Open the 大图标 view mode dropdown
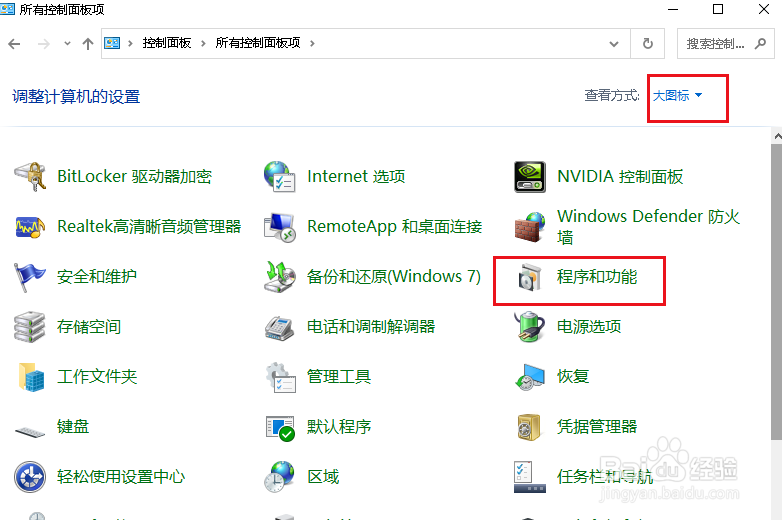The height and width of the screenshot is (520, 782). pyautogui.click(x=677, y=95)
